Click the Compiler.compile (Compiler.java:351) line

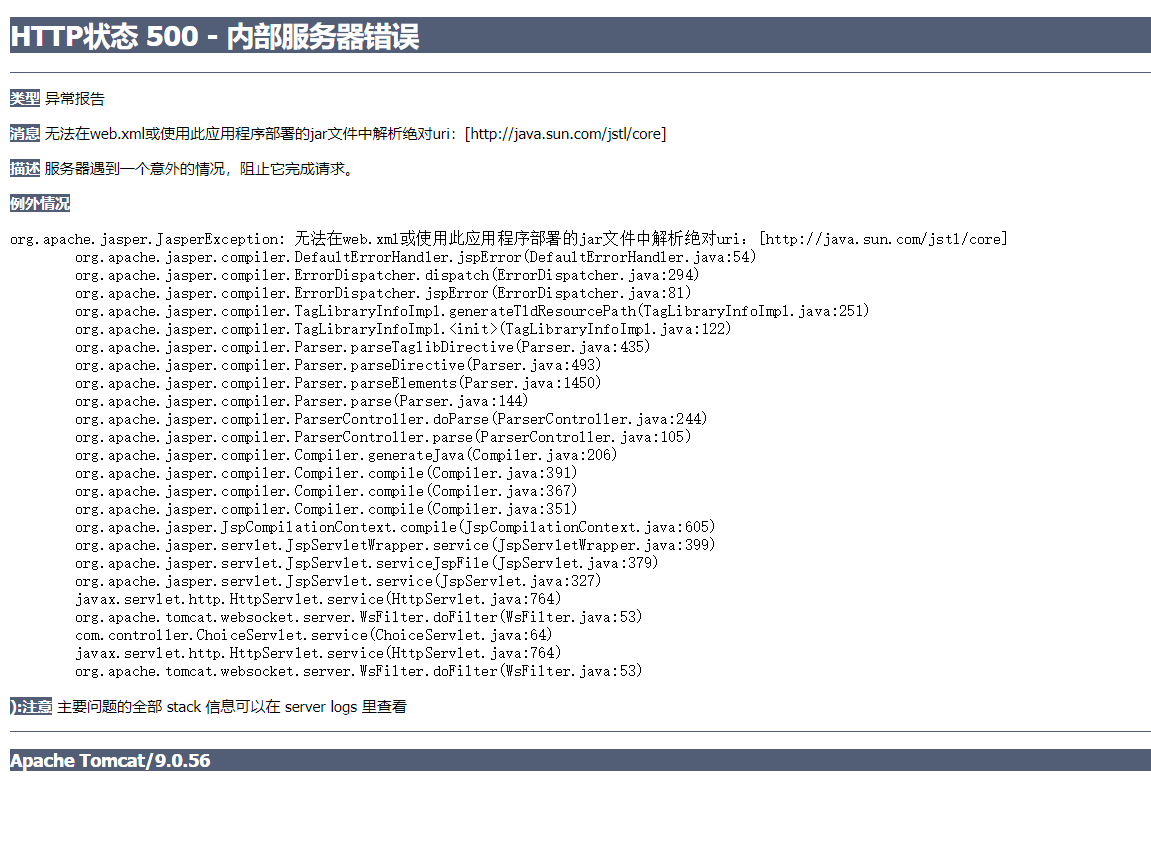[x=326, y=509]
